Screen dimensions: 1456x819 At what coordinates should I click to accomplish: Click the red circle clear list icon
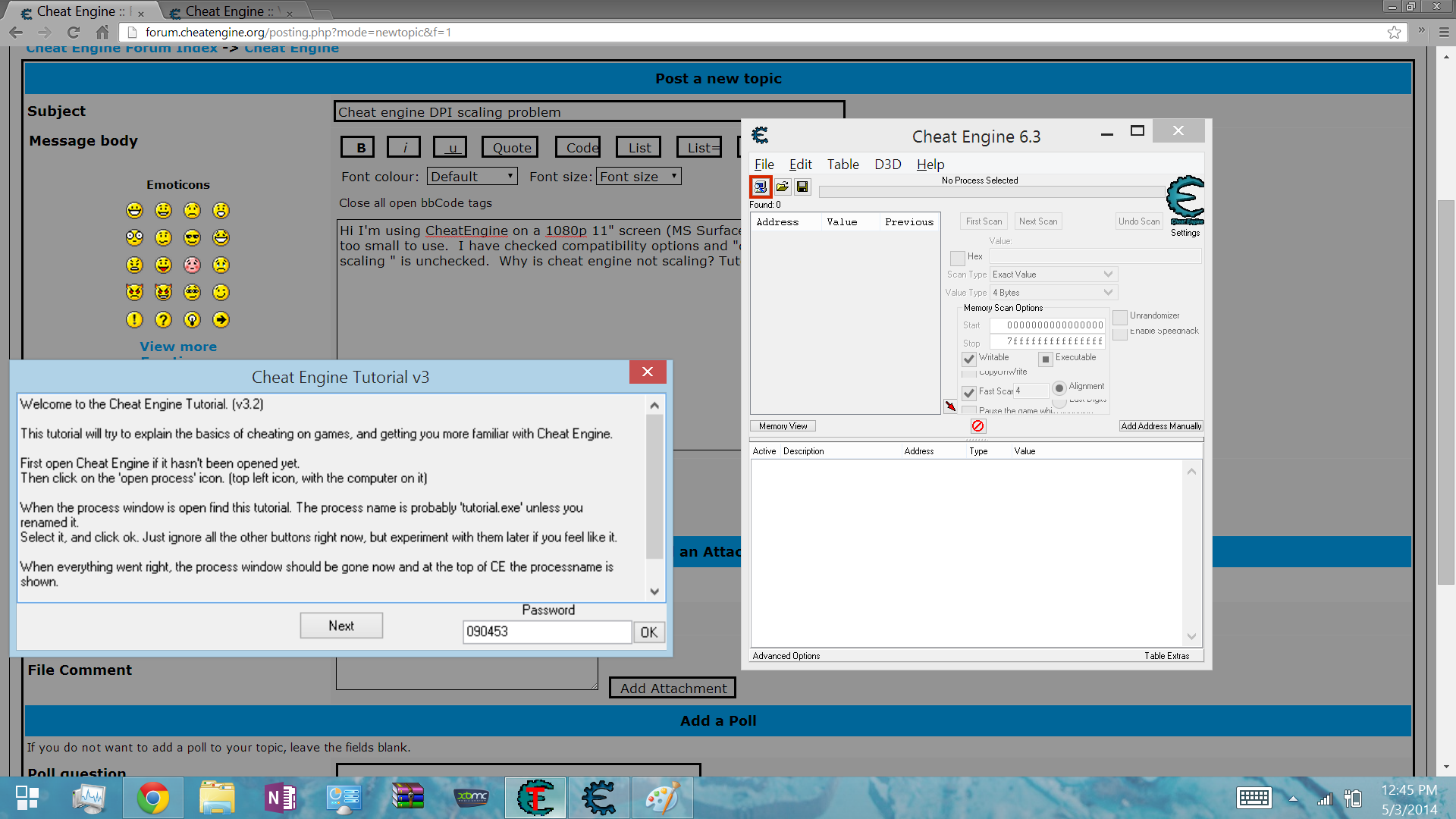[x=977, y=426]
